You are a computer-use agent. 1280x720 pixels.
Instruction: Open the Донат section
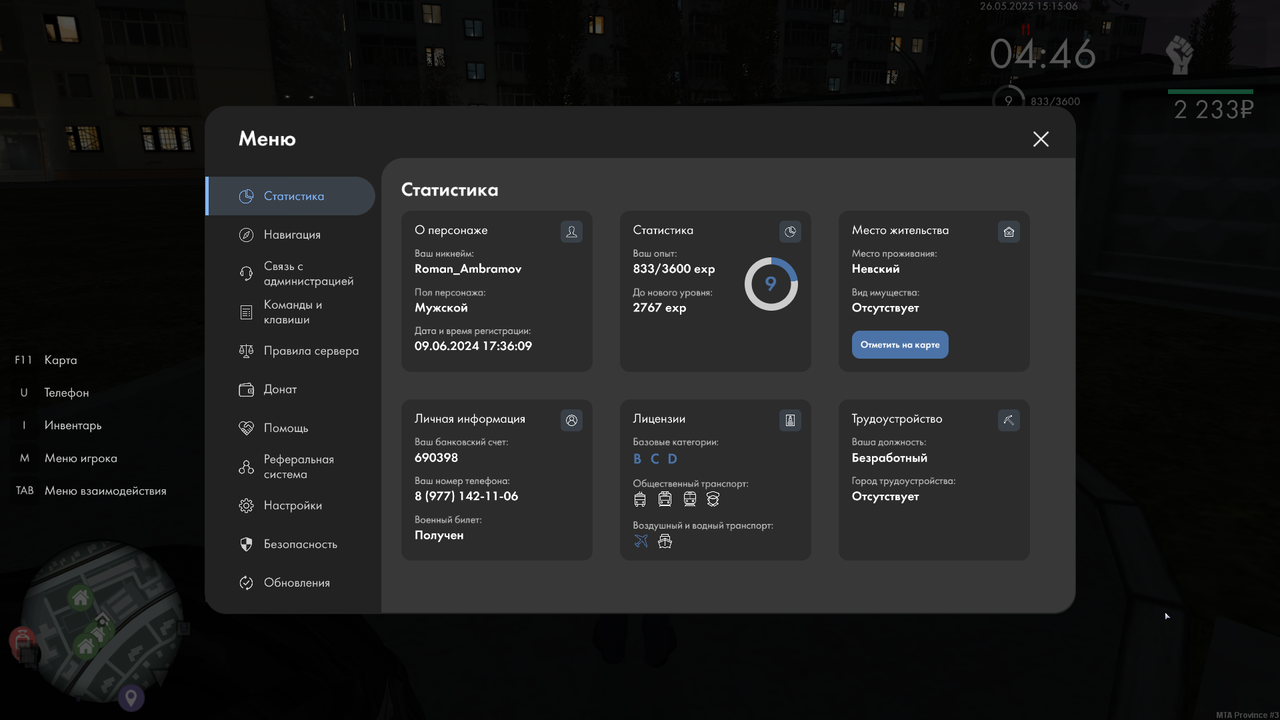pyautogui.click(x=290, y=389)
